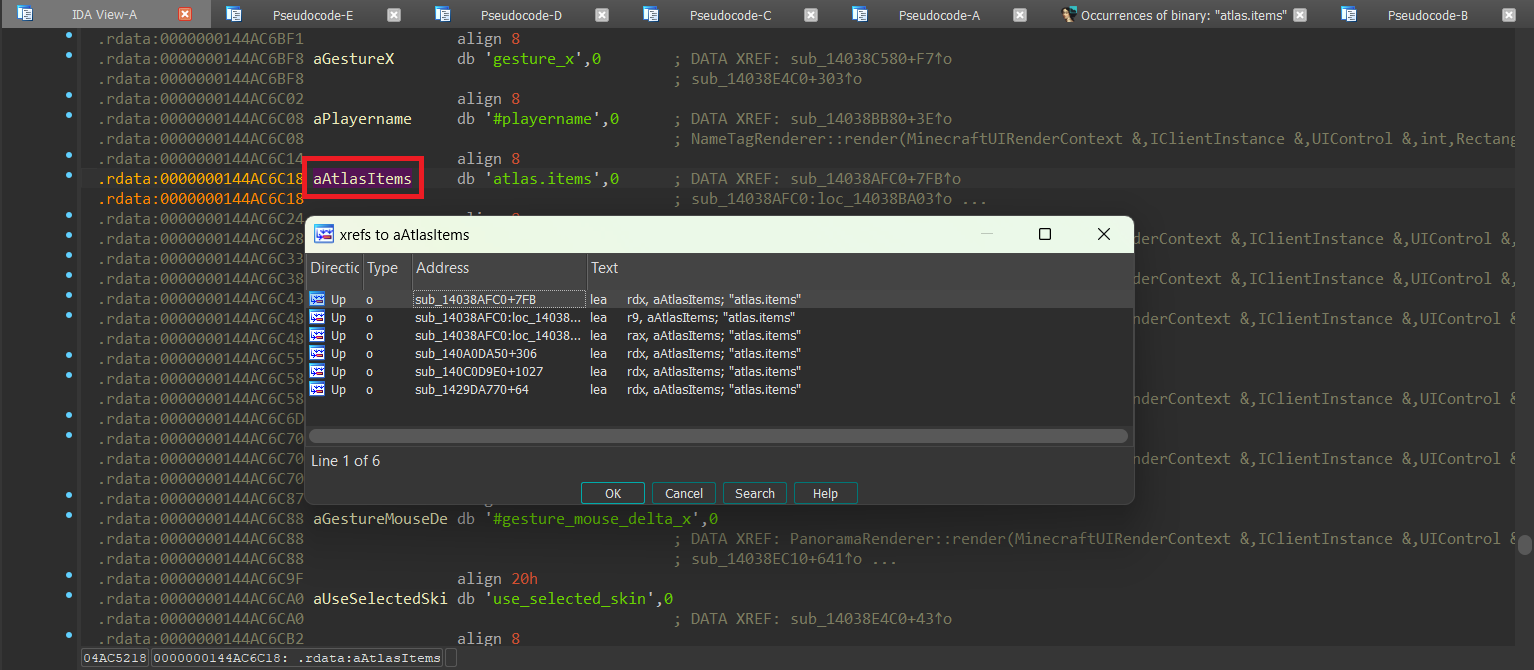This screenshot has width=1534, height=670.
Task: Select xref address sub_140C0D9E0+1027
Action: pos(479,371)
